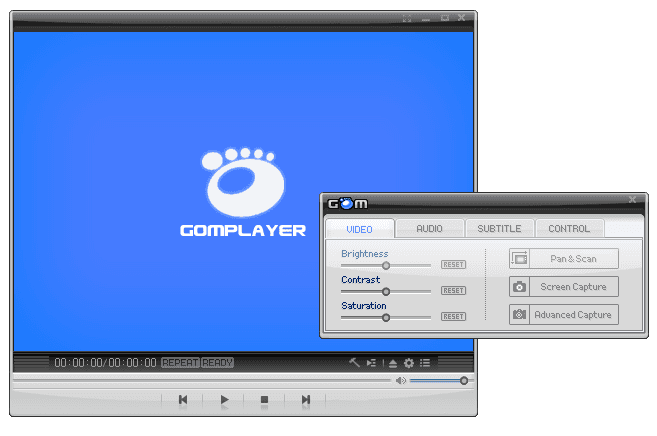Screen dimensions: 657x436
Task: Start playback with the play button
Action: pos(224,400)
